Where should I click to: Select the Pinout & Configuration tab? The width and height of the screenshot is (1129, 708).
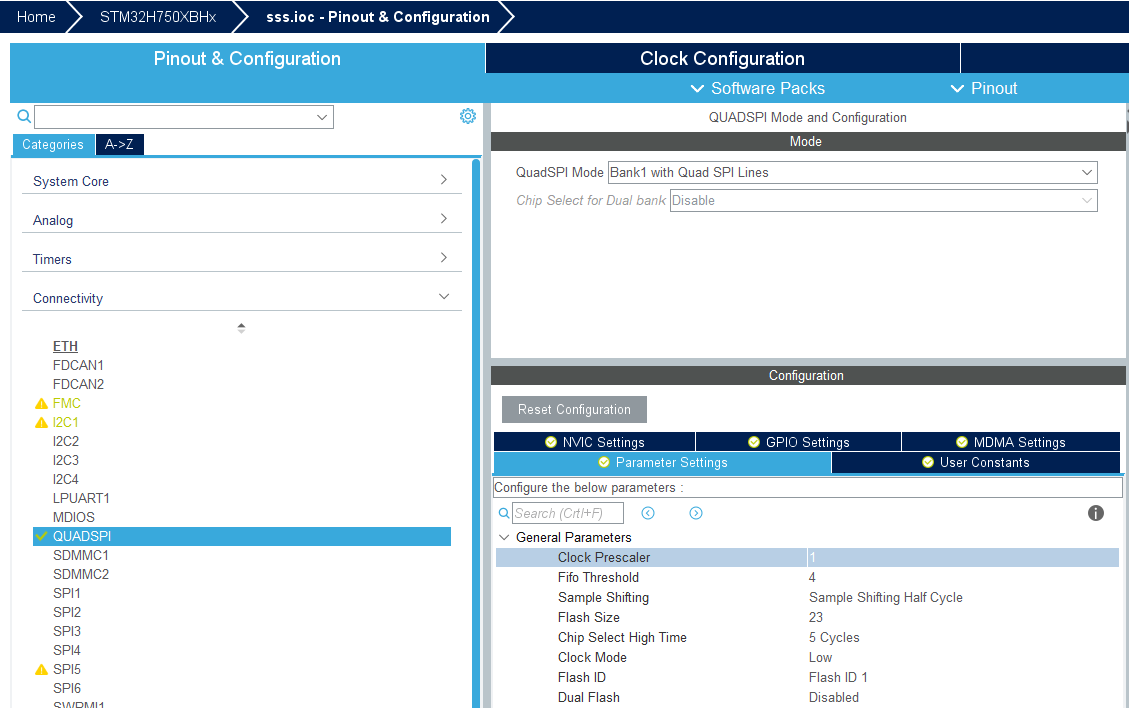pos(247,58)
